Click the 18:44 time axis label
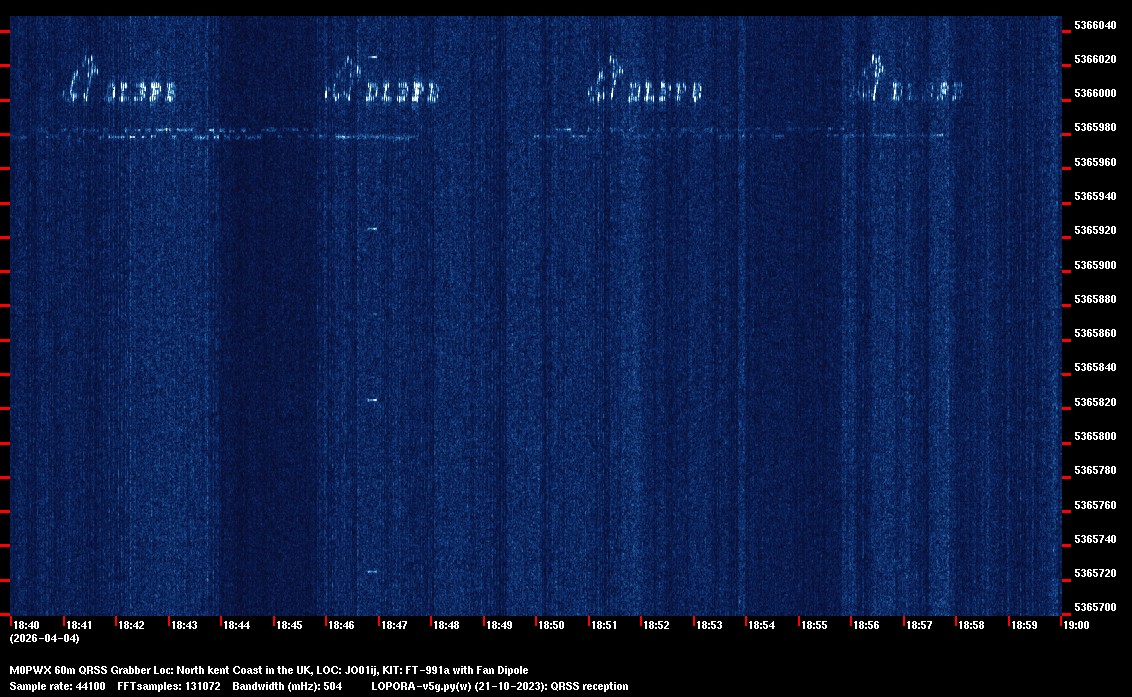Viewport: 1132px width, 697px height. pos(236,625)
